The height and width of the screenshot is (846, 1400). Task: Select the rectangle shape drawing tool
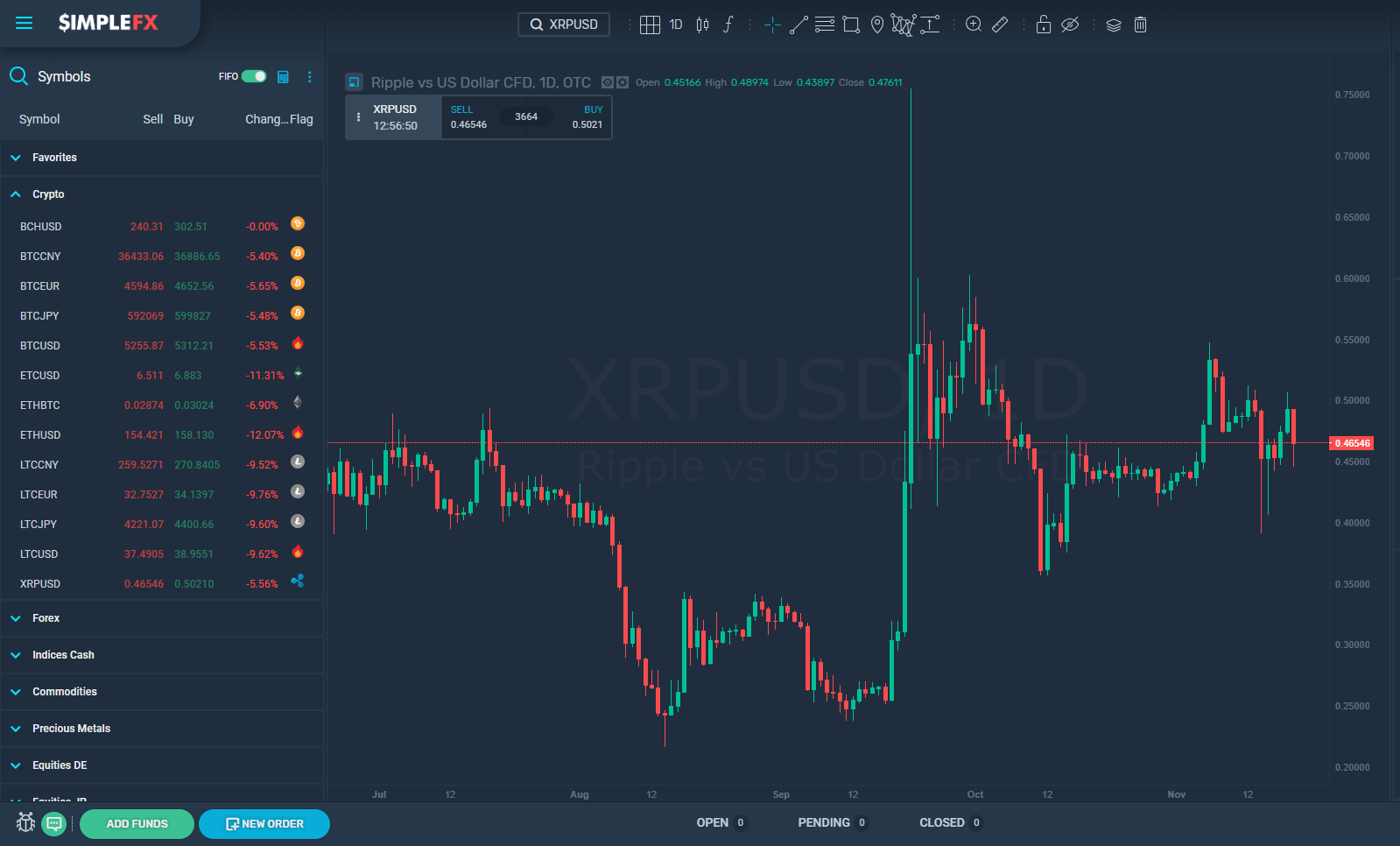tap(851, 25)
